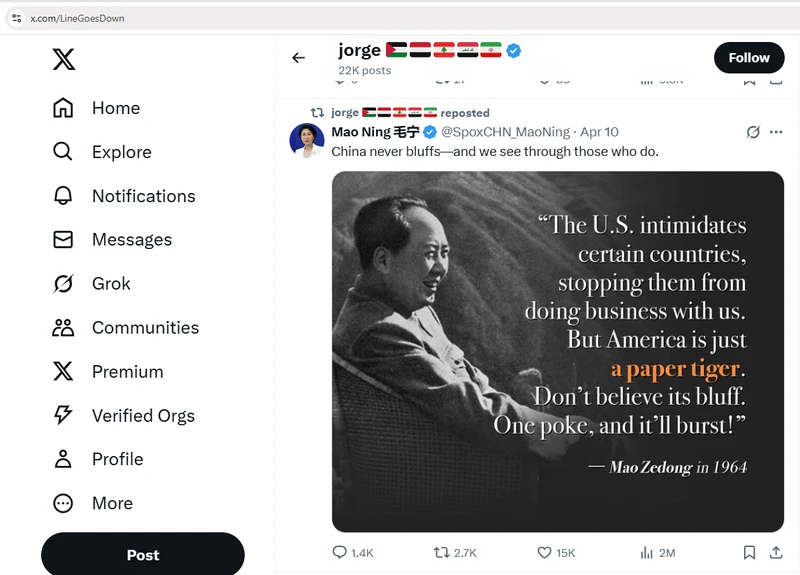Open the @SpoxCHN_MaoNing profile handle link

tap(505, 132)
